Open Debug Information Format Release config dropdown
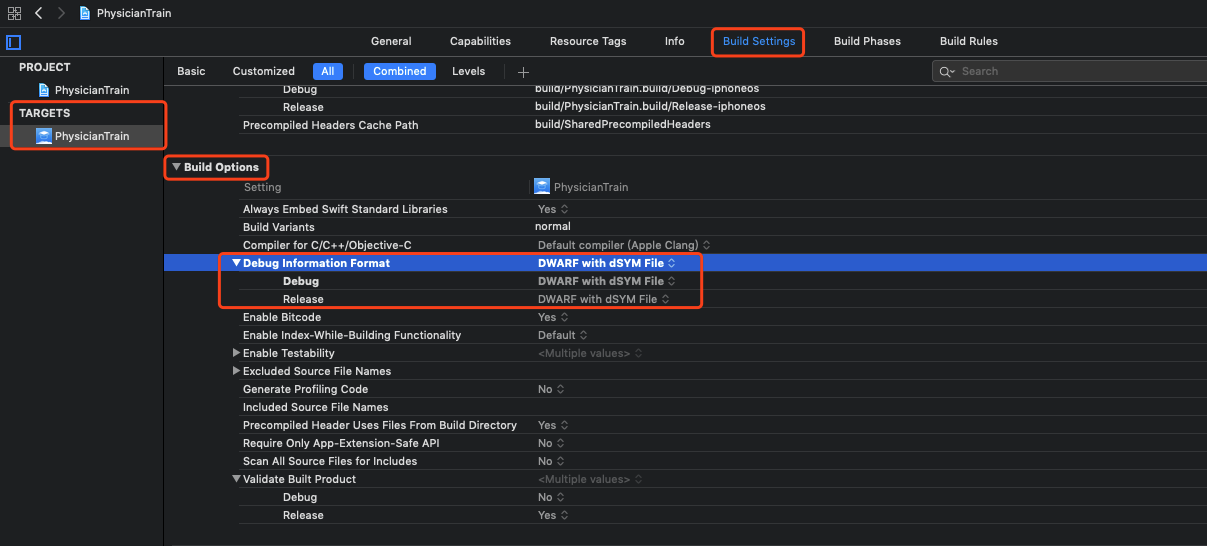The width and height of the screenshot is (1207, 546). point(603,299)
